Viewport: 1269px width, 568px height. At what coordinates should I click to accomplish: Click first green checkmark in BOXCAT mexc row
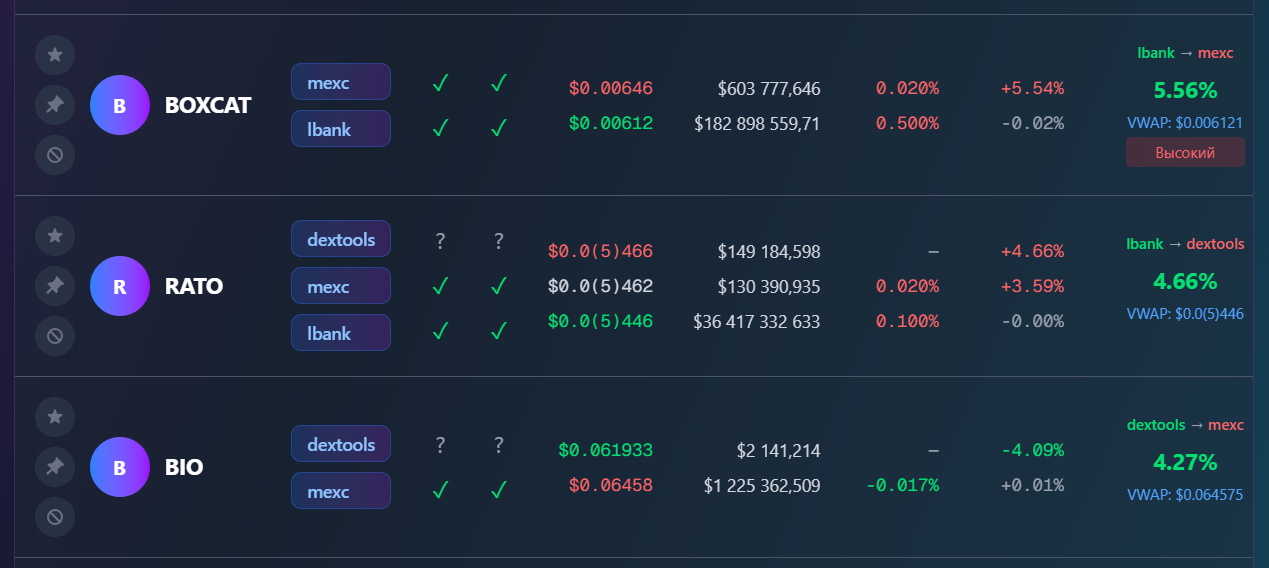(440, 83)
